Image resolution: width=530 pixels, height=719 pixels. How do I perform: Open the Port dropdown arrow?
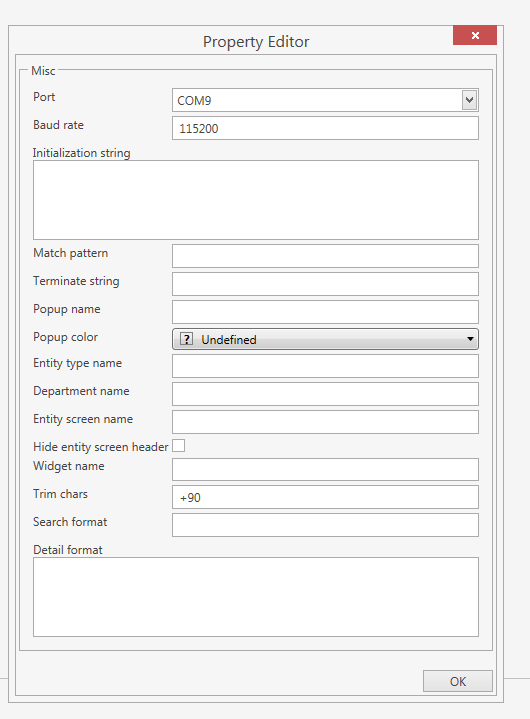pyautogui.click(x=469, y=100)
